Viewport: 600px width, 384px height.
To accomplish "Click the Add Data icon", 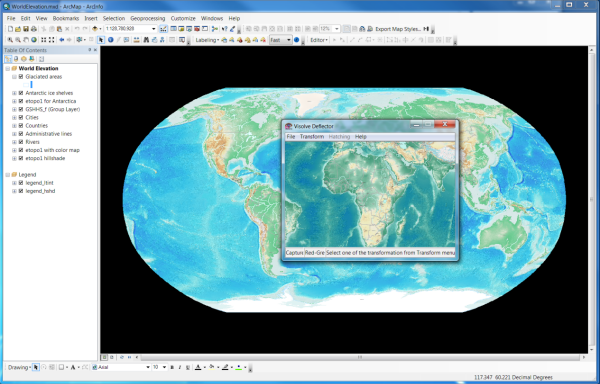I will 95,29.
